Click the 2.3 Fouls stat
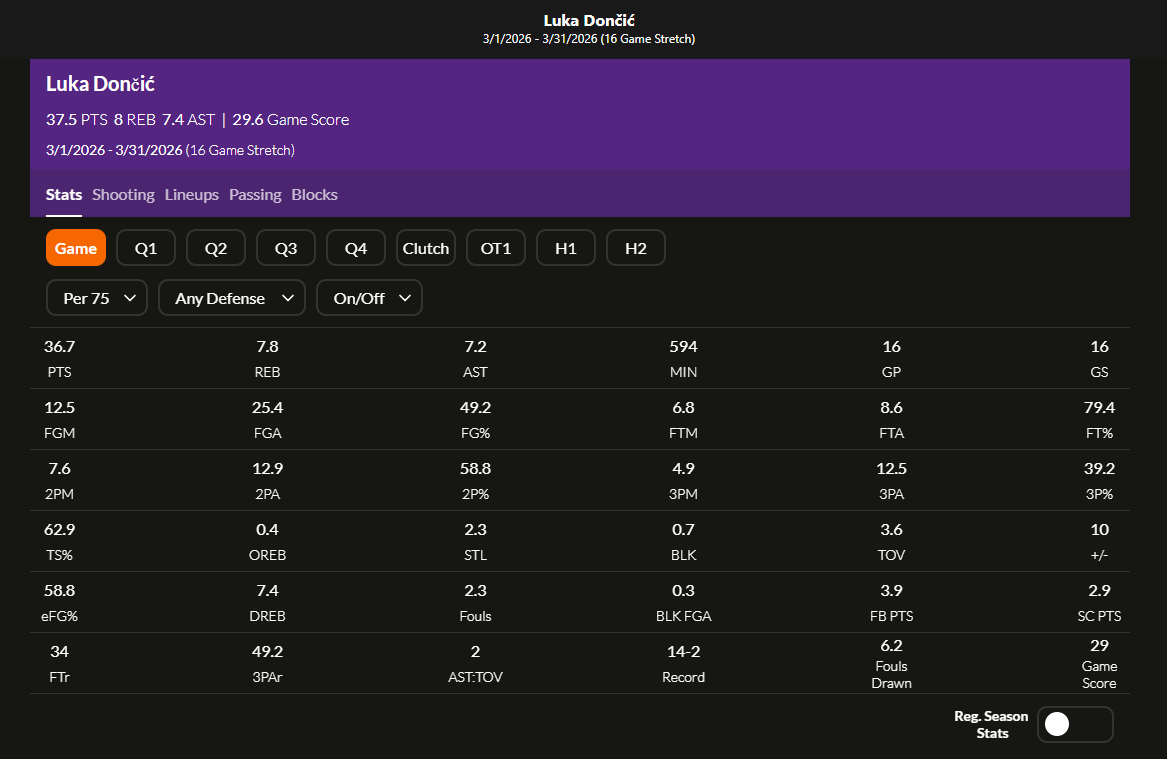The image size is (1167, 759). (x=476, y=603)
